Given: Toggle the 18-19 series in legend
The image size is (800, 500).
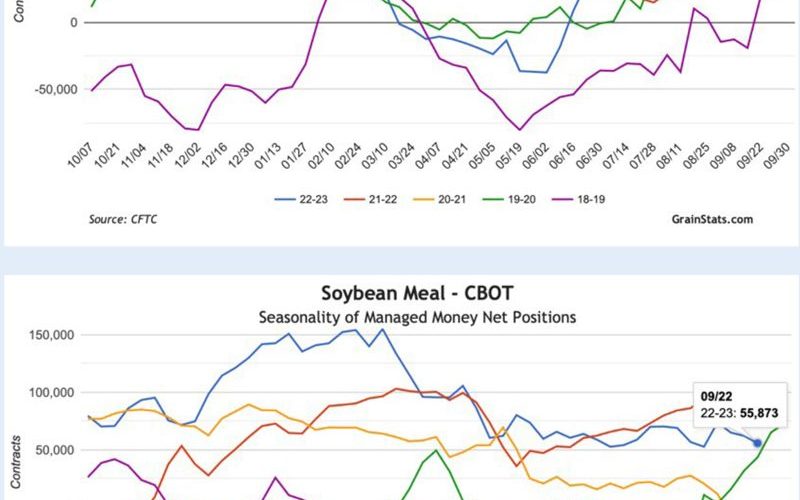Looking at the screenshot, I should click(x=579, y=199).
